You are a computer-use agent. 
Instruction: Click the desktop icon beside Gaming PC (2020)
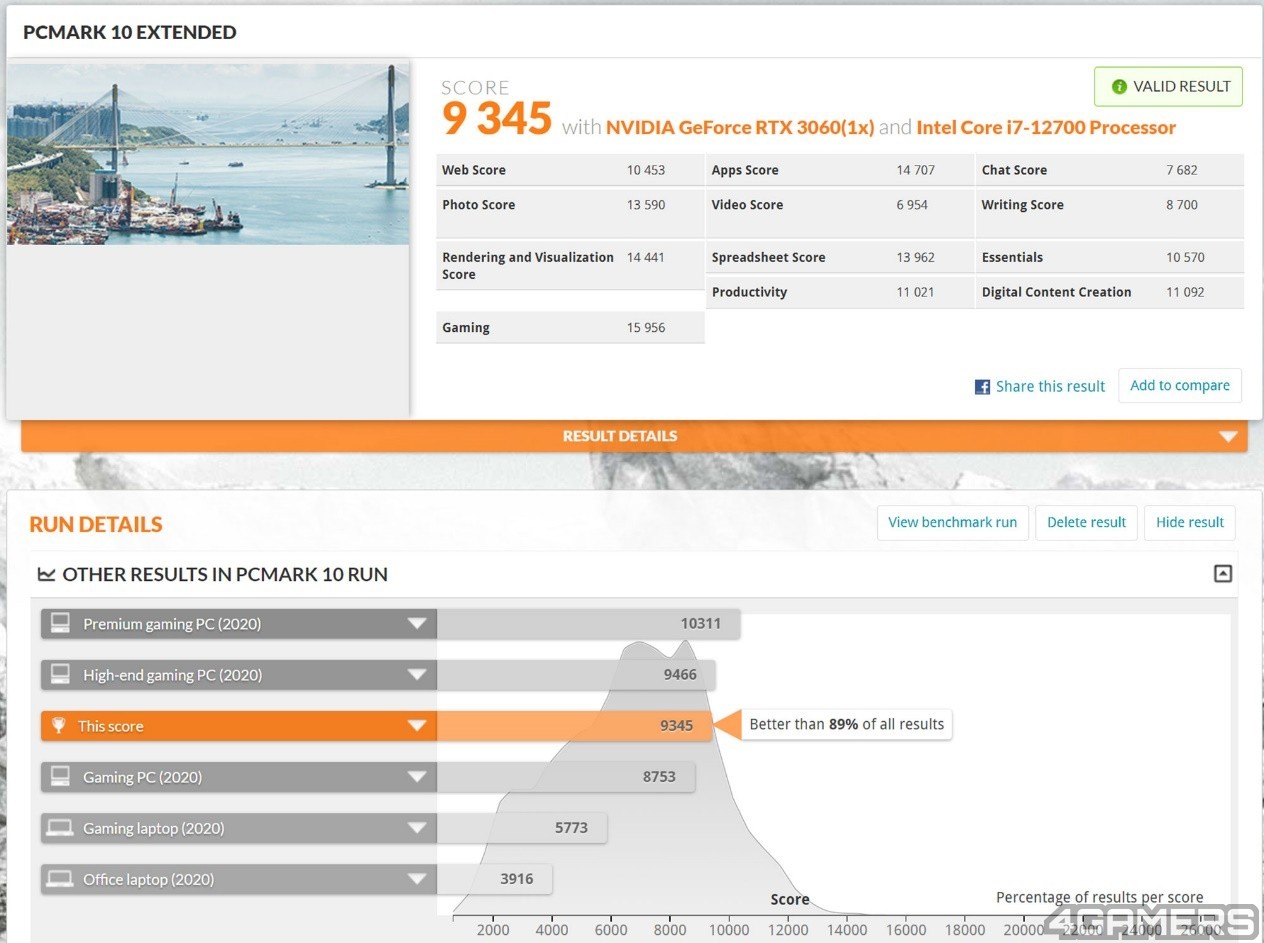coord(60,777)
